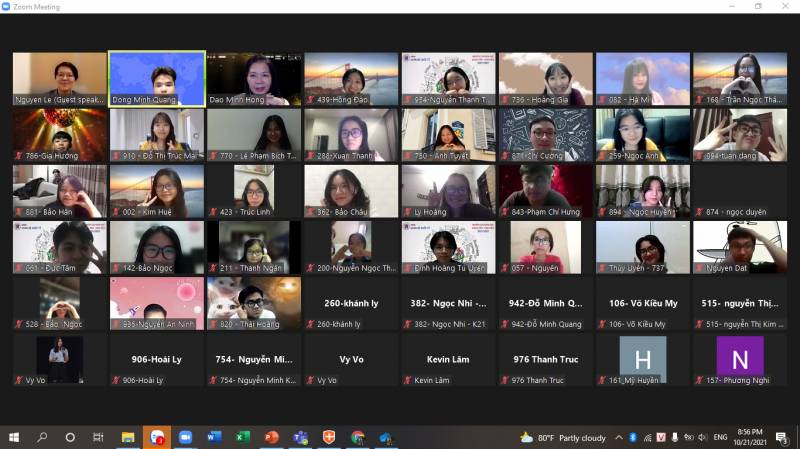Click the taskbar search magnifier icon
The height and width of the screenshot is (449, 800).
[x=42, y=437]
